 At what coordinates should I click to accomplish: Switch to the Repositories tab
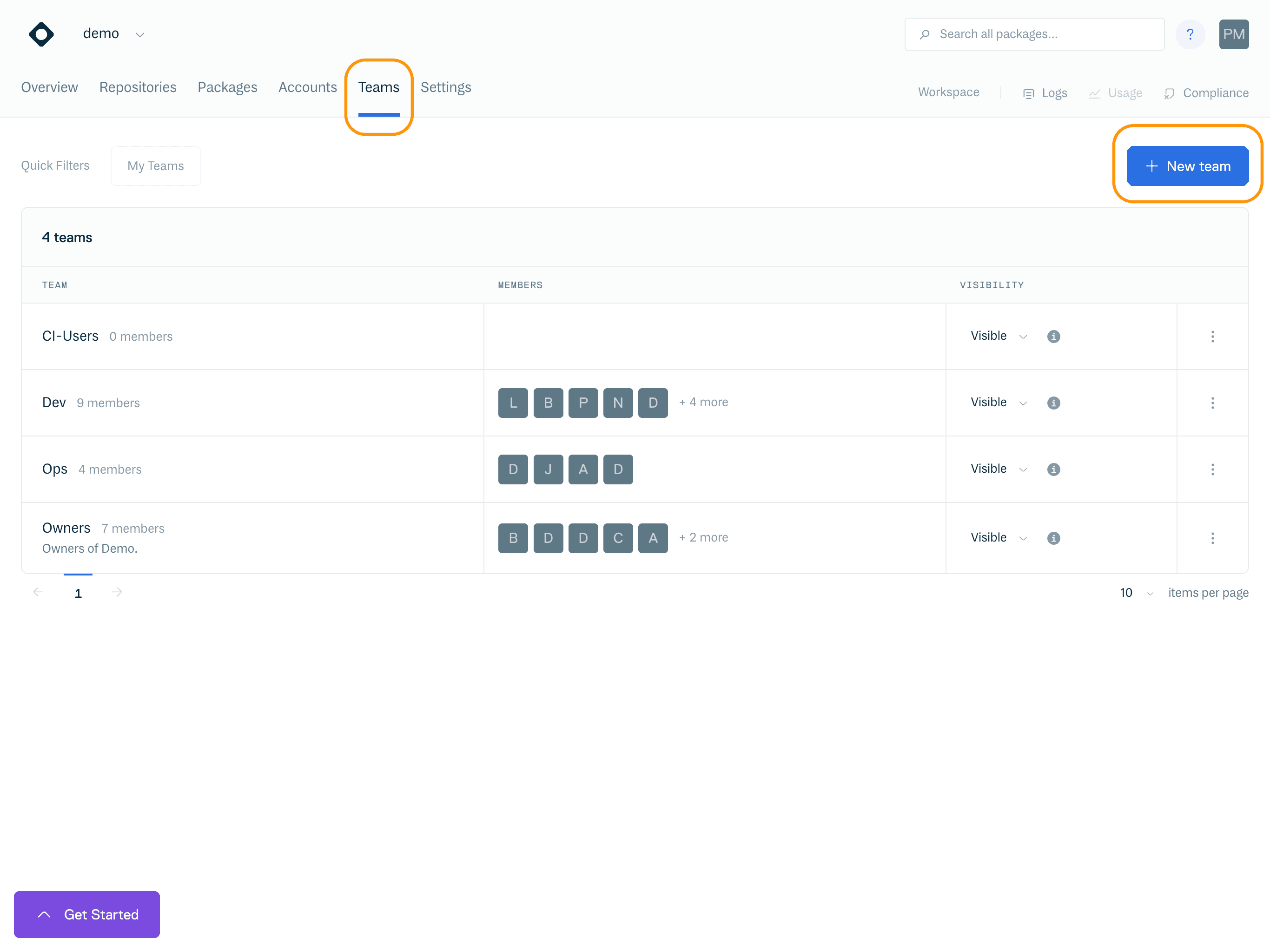[138, 87]
